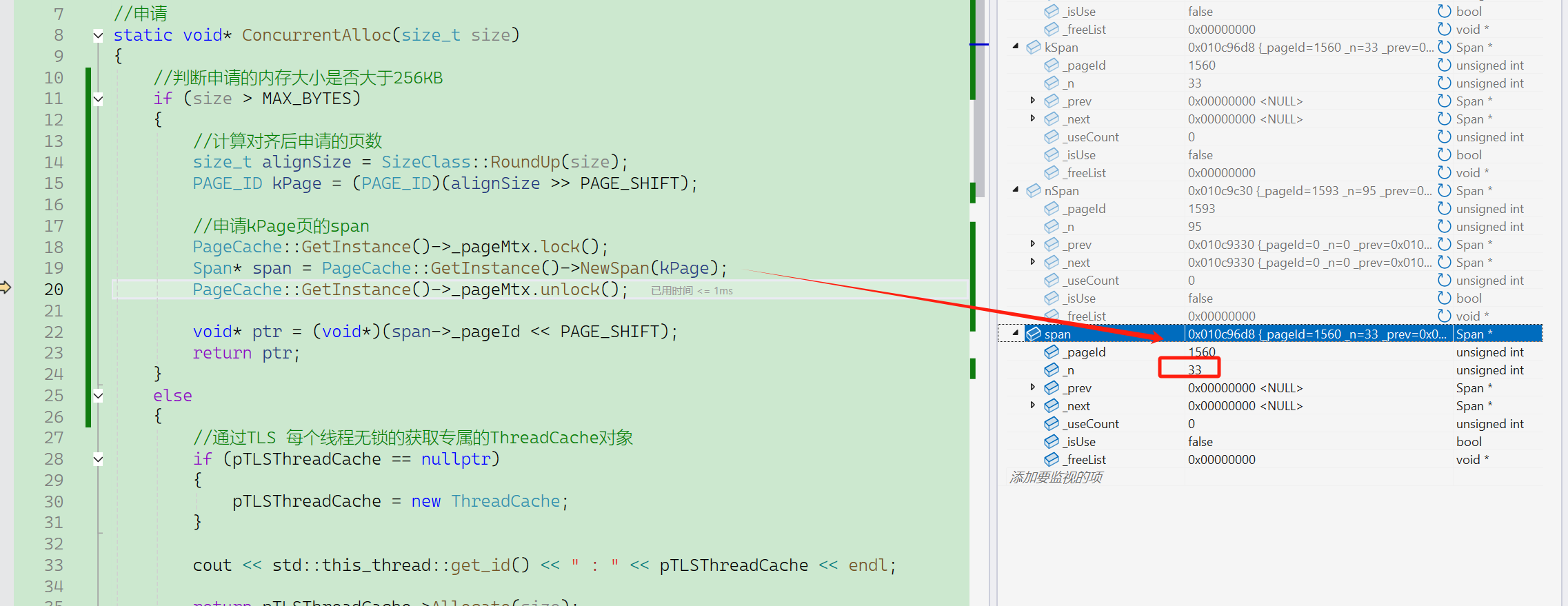This screenshot has width=1568, height=606.
Task: Click field icon of _useCount under kSpan
Action: [1052, 137]
